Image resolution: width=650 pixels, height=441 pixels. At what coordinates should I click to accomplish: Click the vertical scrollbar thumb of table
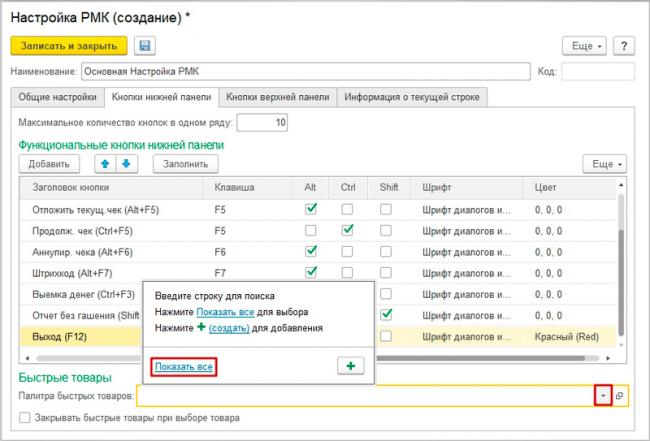coord(621,282)
